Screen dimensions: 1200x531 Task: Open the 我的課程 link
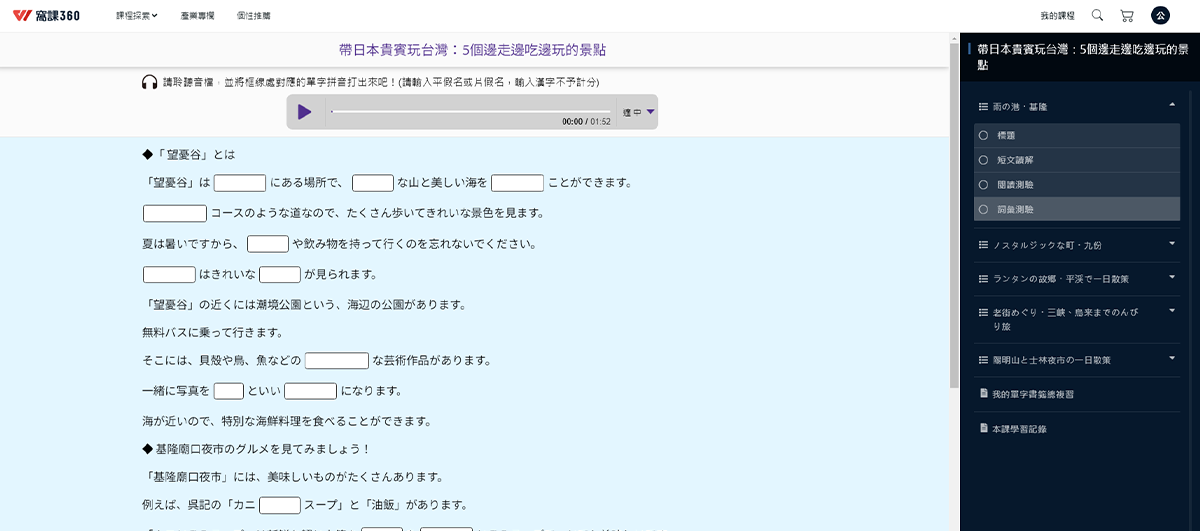click(x=1056, y=16)
